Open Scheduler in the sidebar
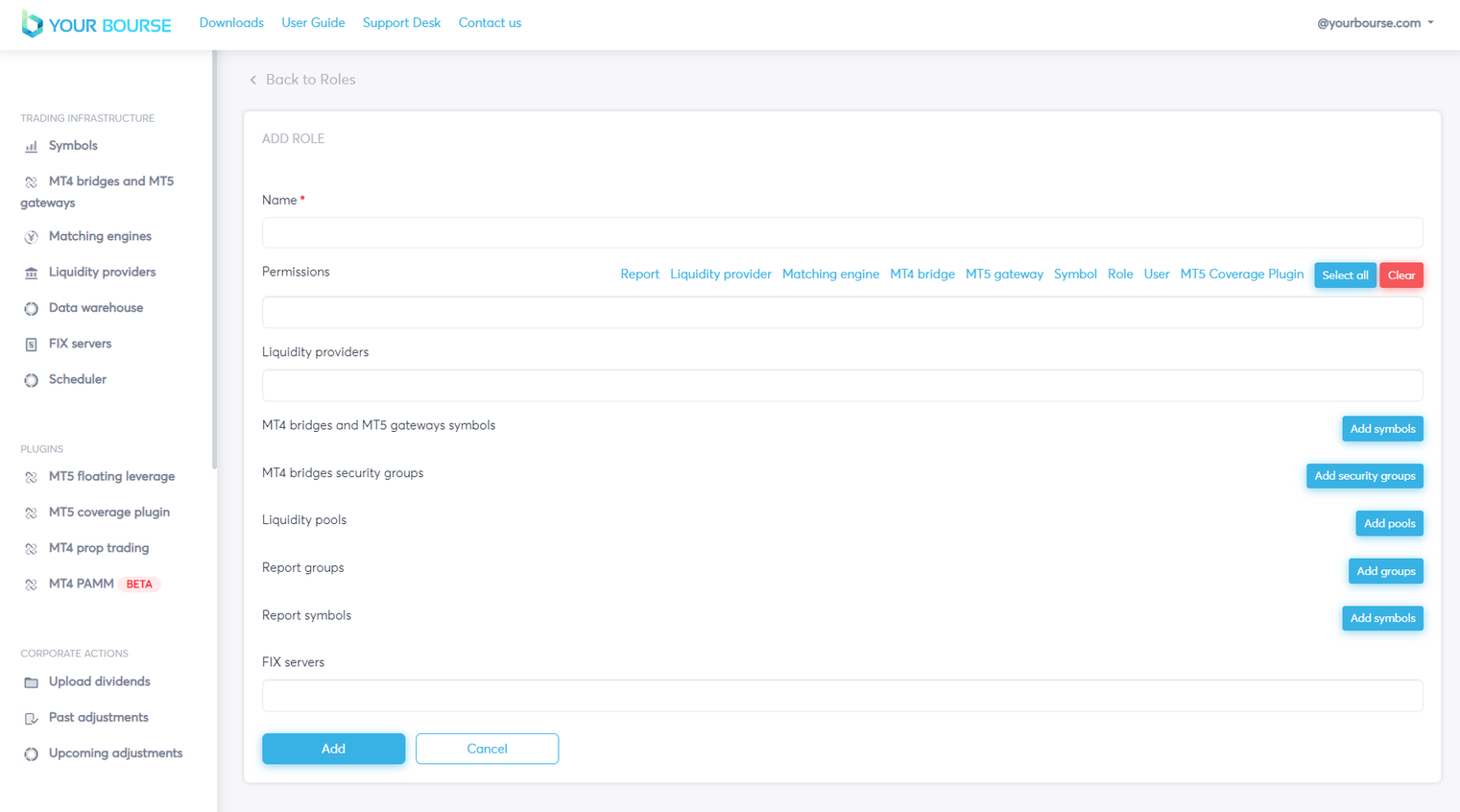The width and height of the screenshot is (1460, 812). 78,379
